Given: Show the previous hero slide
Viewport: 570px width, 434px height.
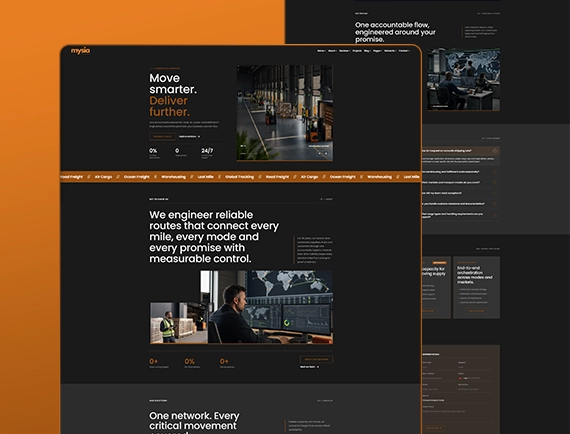Looking at the screenshot, I should pos(320,153).
